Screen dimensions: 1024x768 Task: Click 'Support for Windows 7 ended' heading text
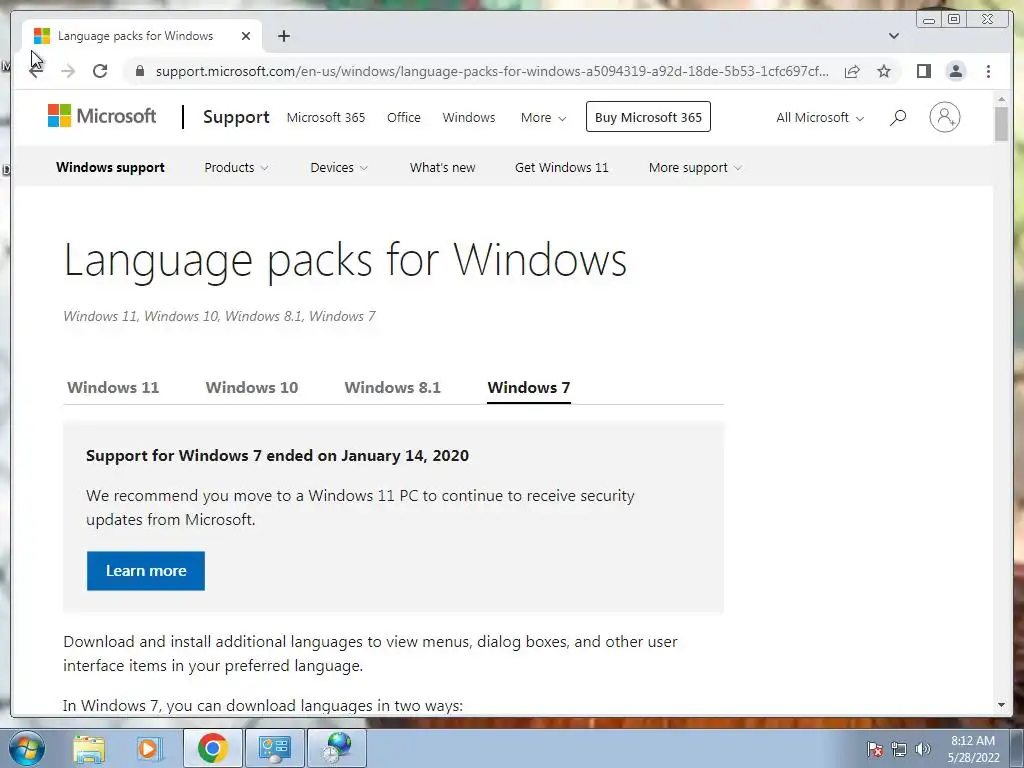coord(277,456)
